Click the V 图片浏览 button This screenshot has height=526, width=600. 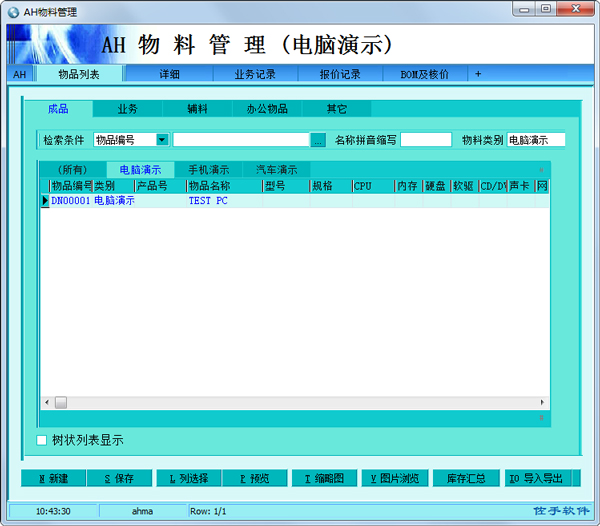(x=395, y=478)
